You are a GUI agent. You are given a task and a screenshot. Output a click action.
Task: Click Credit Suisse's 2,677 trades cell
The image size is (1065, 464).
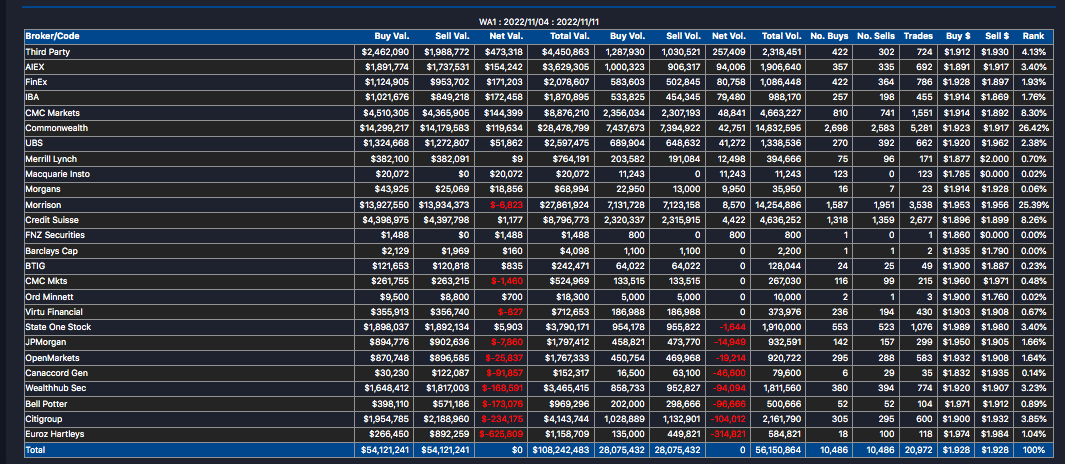click(922, 220)
